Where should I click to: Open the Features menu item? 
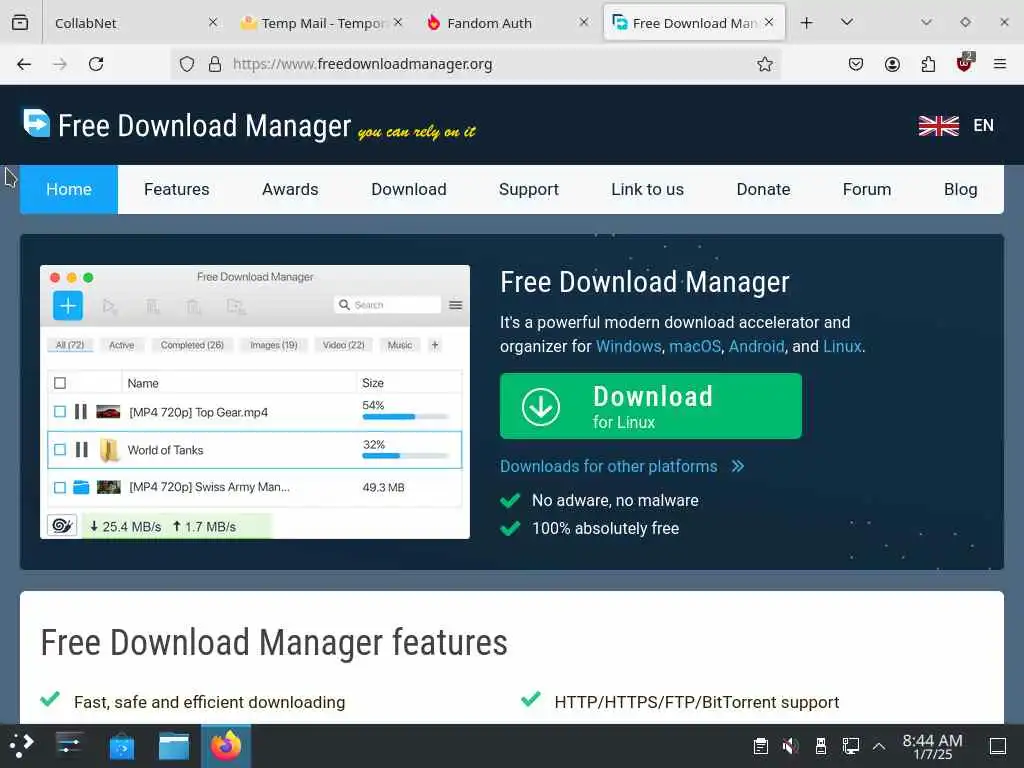coord(176,189)
